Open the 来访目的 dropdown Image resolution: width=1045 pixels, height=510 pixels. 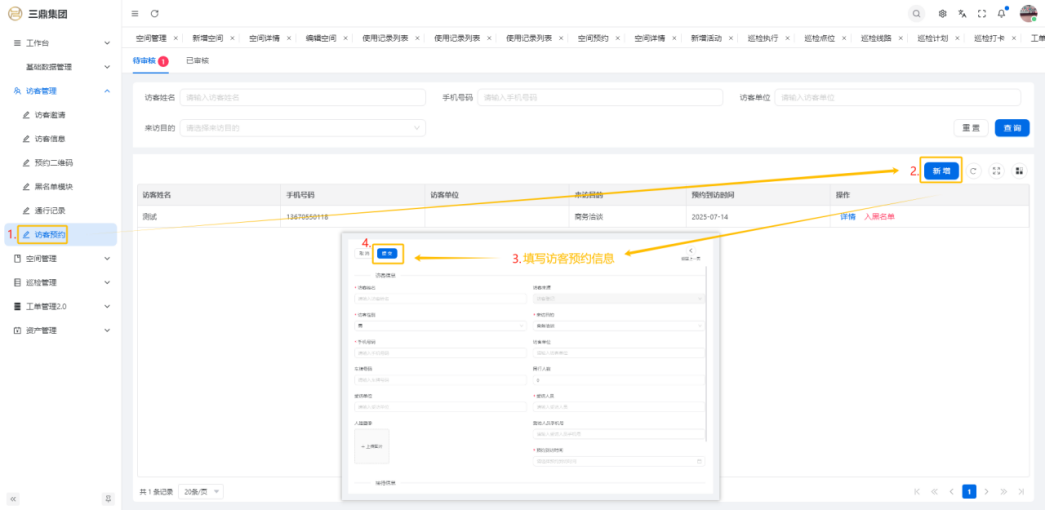pyautogui.click(x=302, y=128)
